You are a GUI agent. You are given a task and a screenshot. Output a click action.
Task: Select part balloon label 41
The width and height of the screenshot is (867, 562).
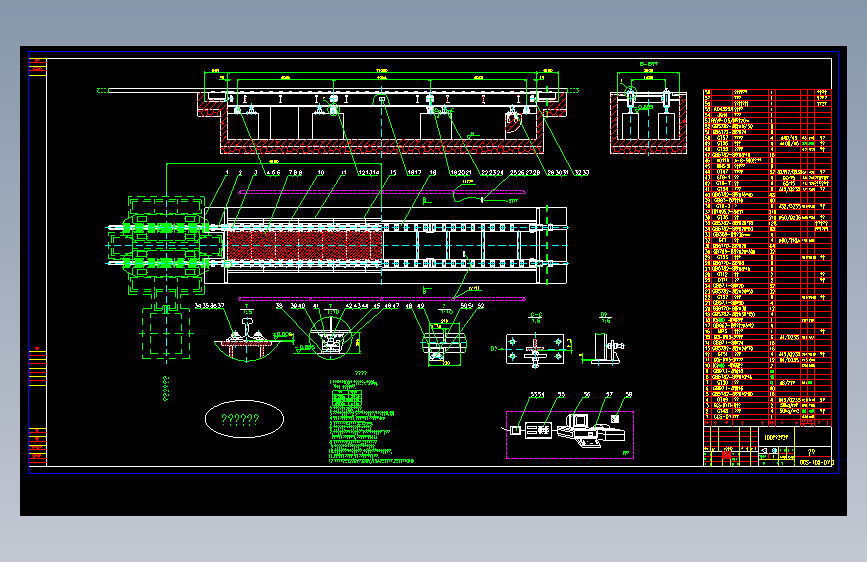[316, 306]
